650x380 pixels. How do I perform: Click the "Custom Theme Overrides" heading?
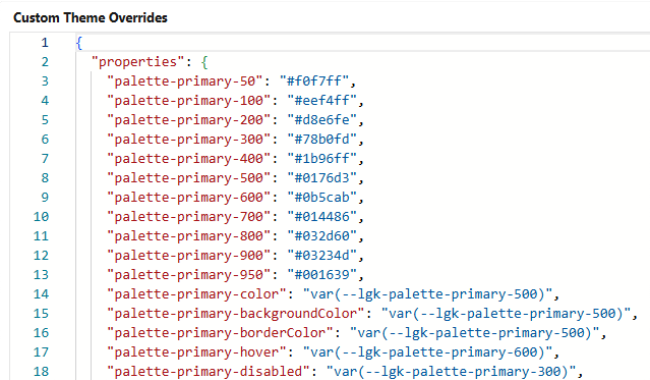pos(90,18)
